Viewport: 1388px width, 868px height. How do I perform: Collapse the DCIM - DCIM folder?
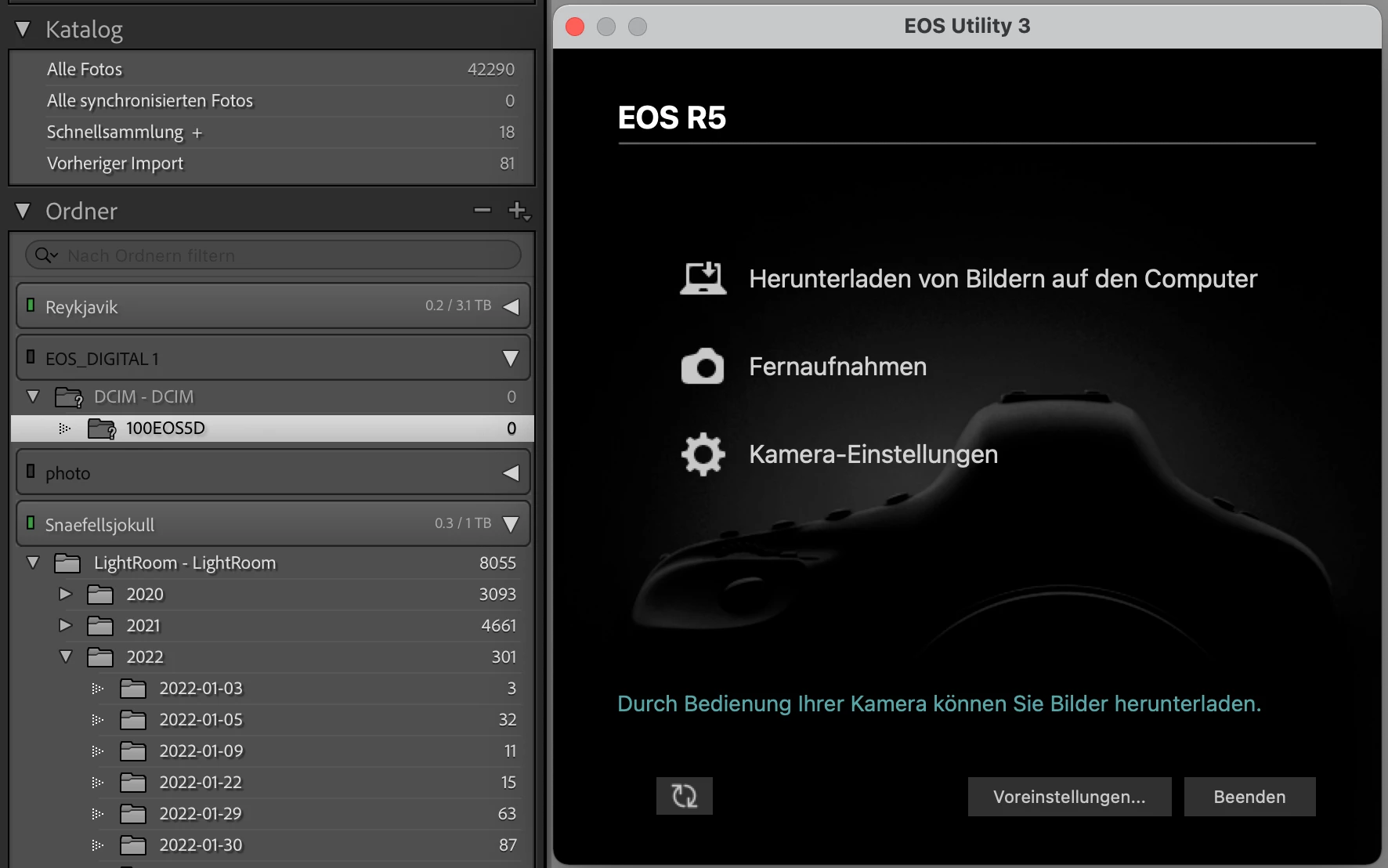click(x=33, y=396)
